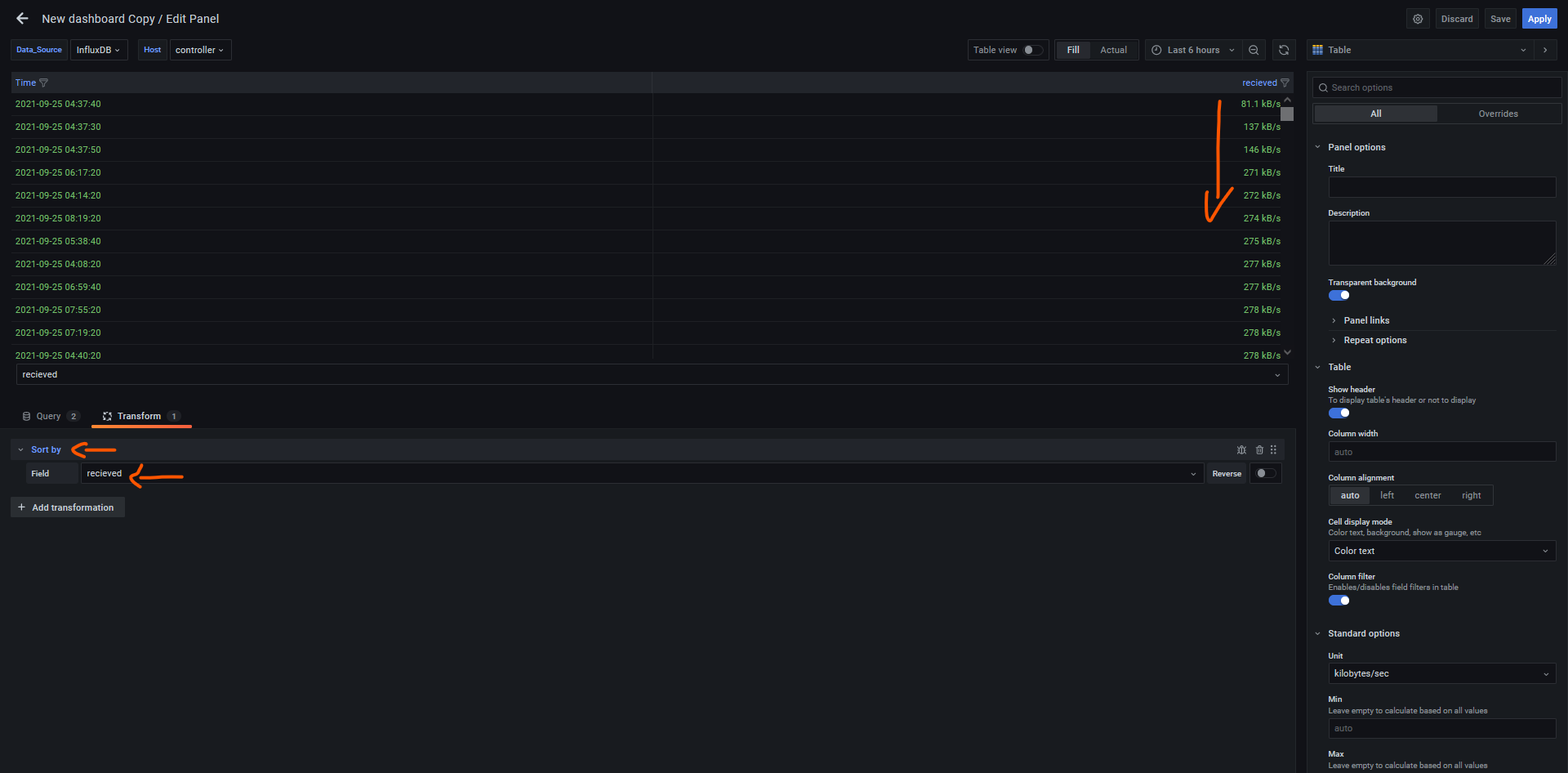Click the Discard button

[x=1457, y=19]
